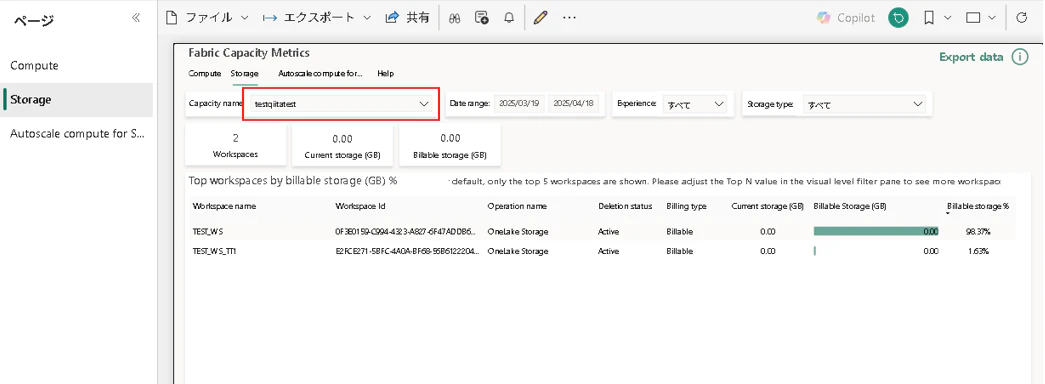
Task: Open the subscribe to report icon
Action: coord(481,18)
